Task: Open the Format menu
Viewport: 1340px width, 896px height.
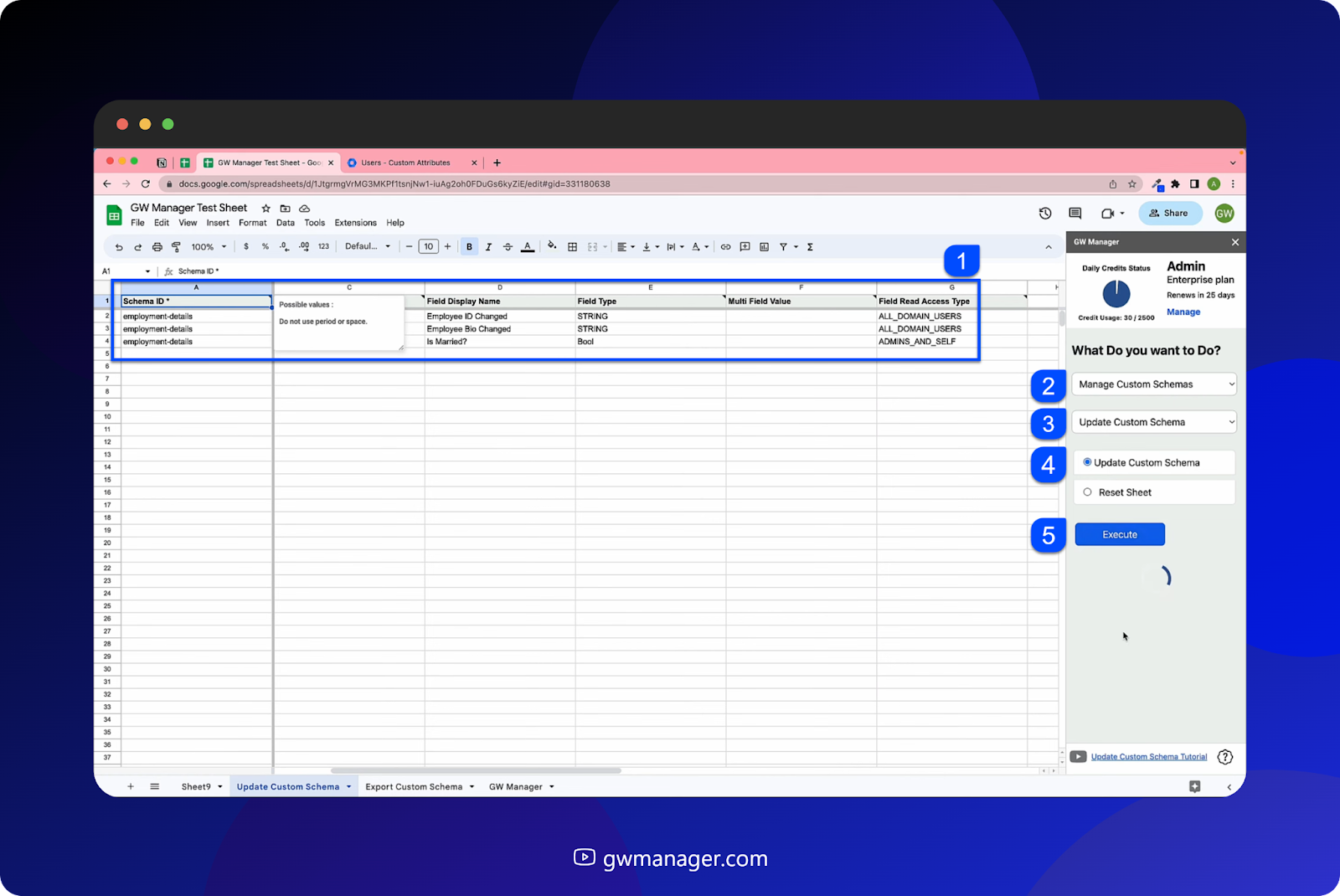Action: [252, 223]
